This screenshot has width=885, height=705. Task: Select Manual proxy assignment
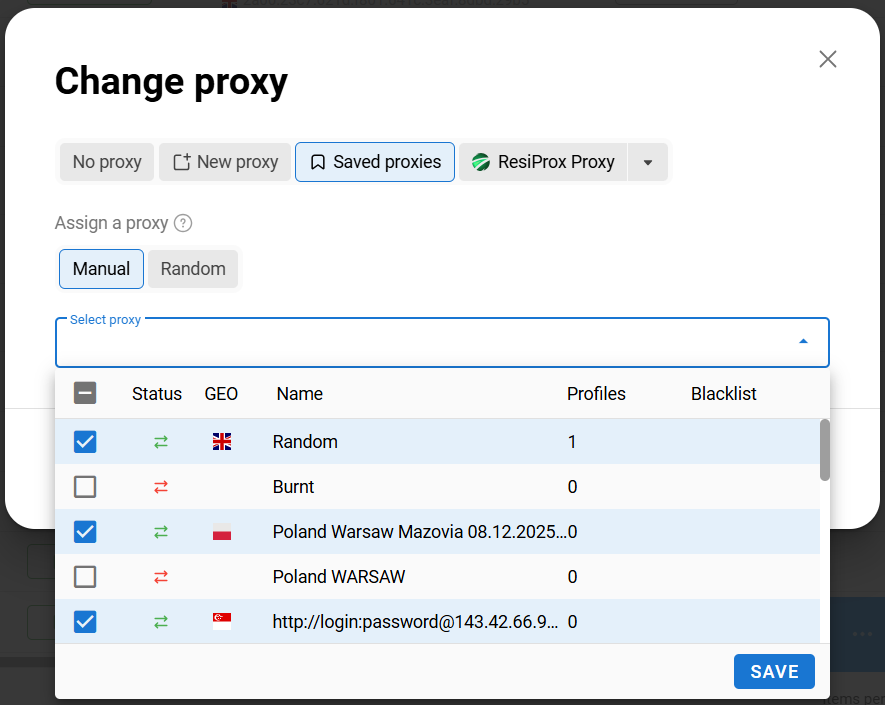point(102,269)
